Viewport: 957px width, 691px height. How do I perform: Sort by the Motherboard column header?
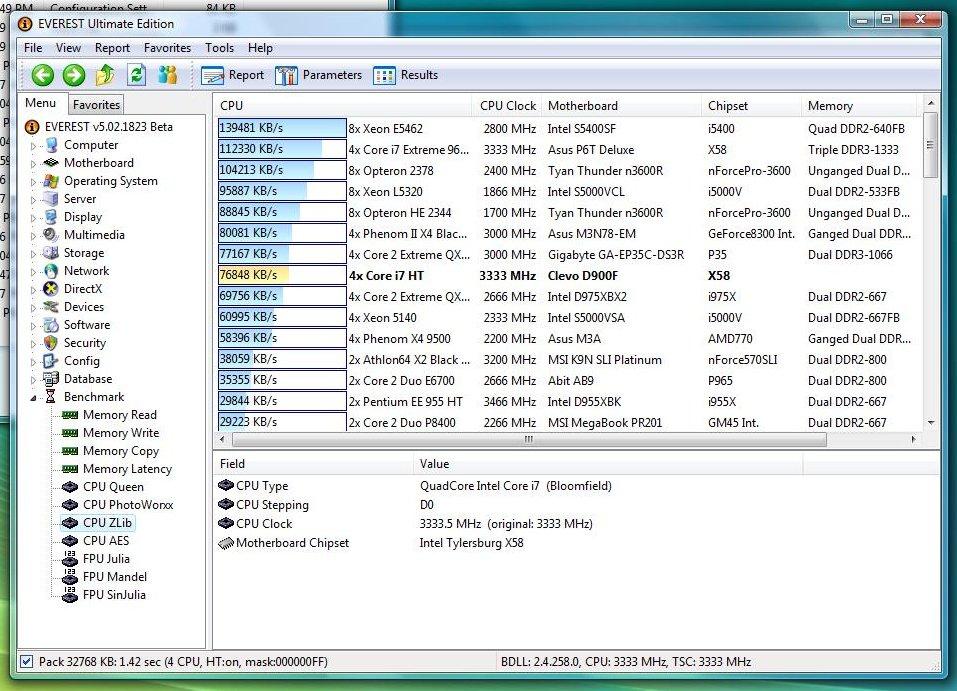point(621,106)
